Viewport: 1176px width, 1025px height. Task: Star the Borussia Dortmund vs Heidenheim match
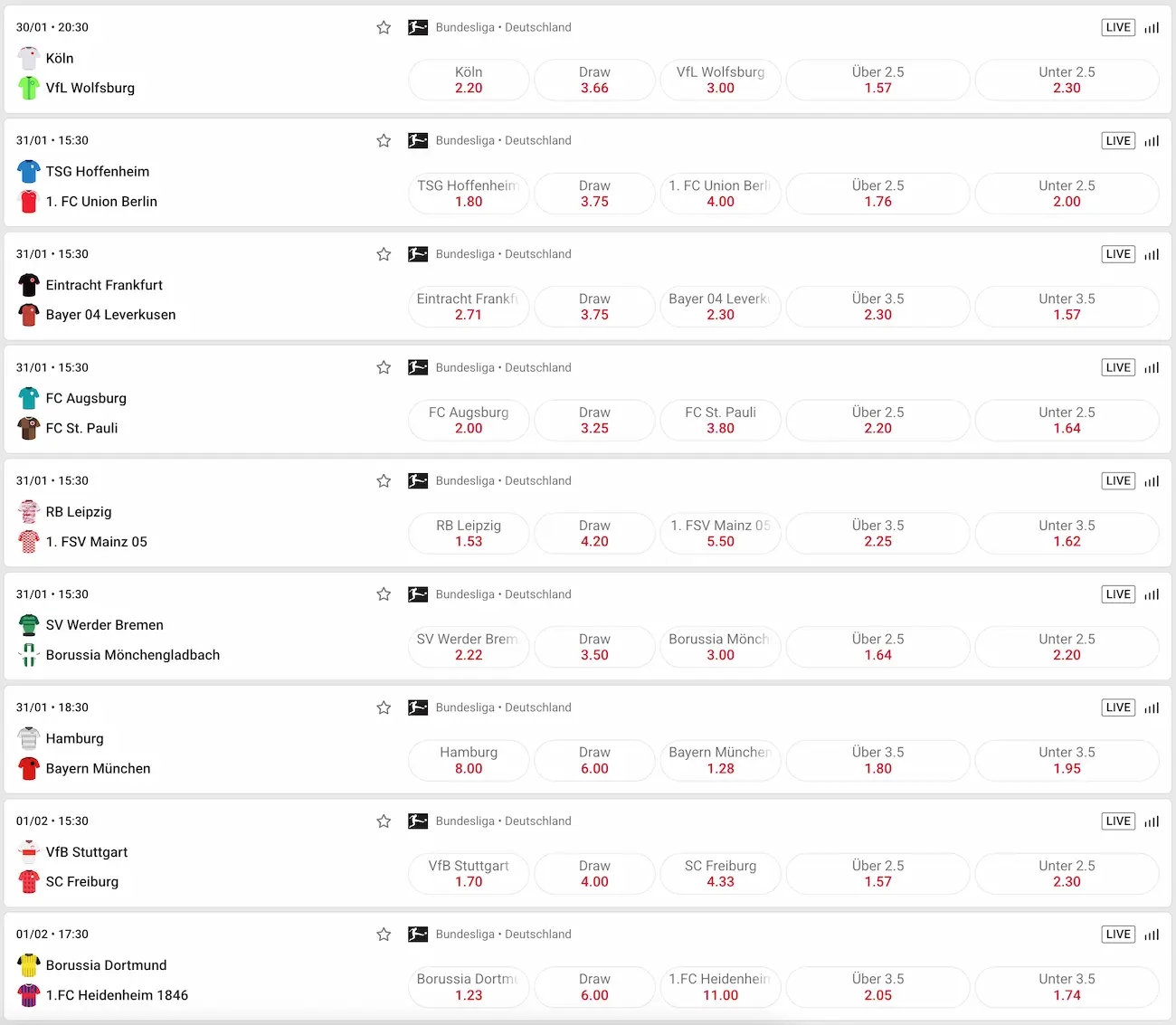(x=384, y=935)
